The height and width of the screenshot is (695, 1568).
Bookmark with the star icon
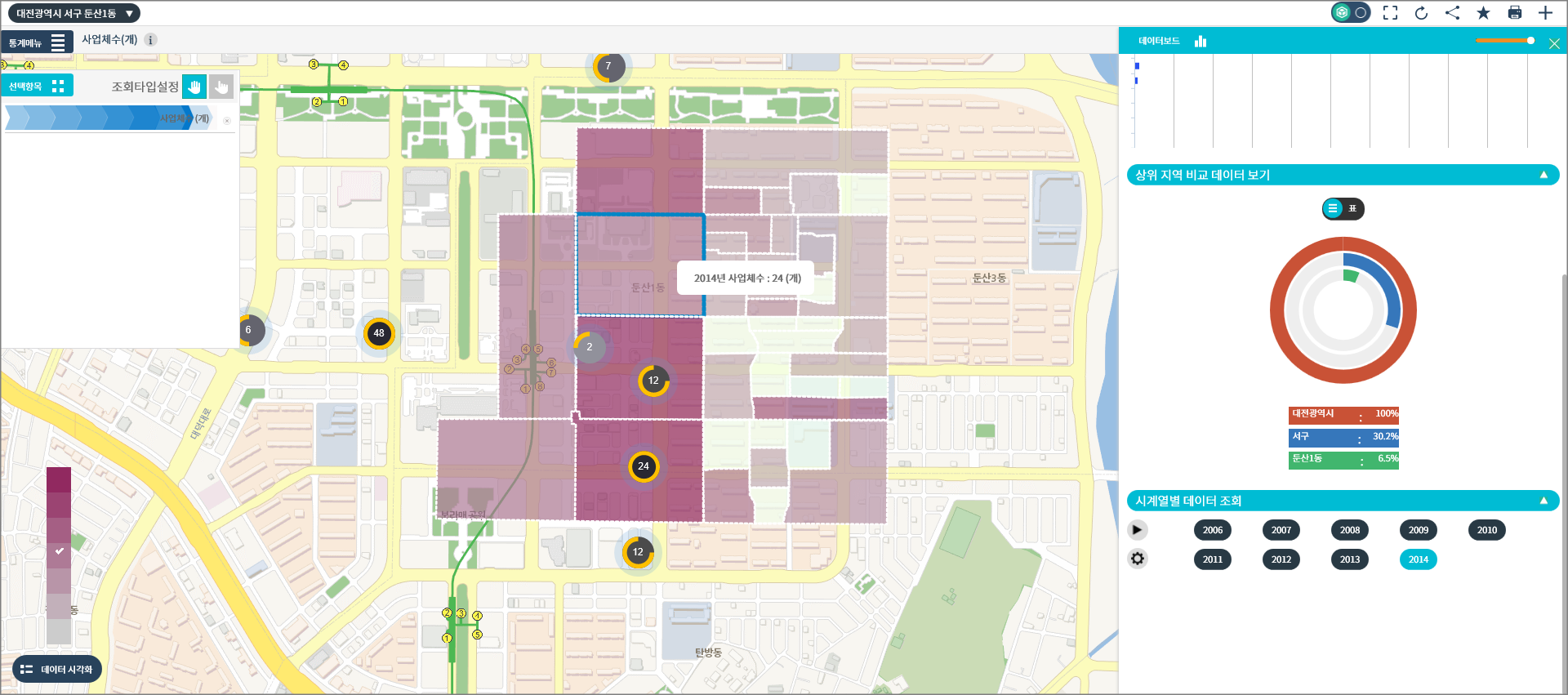1483,13
